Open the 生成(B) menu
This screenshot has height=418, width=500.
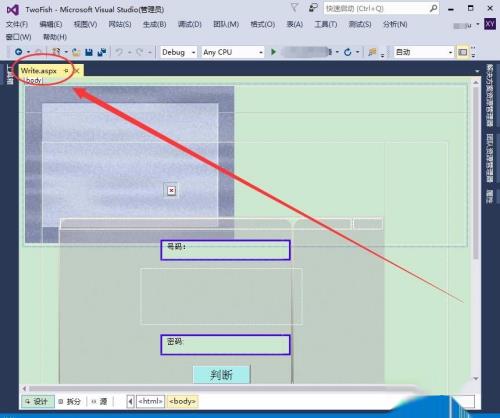154,24
